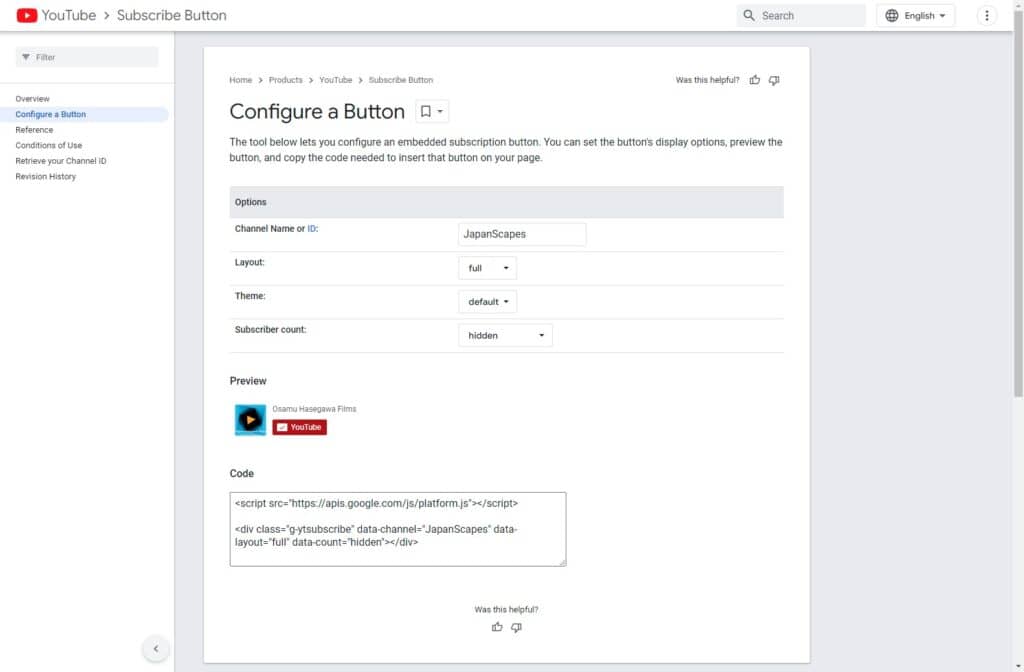Image resolution: width=1024 pixels, height=672 pixels.
Task: Click the globe language icon
Action: (891, 16)
